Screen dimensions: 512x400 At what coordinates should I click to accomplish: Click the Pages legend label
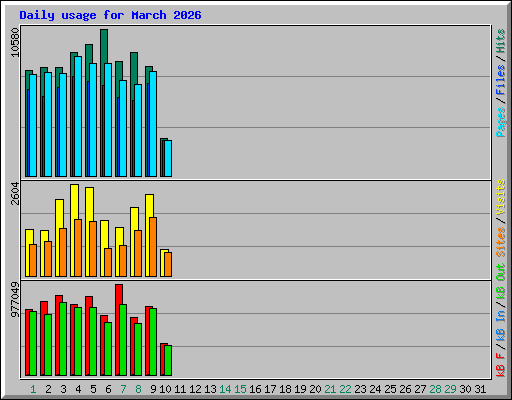pos(501,122)
